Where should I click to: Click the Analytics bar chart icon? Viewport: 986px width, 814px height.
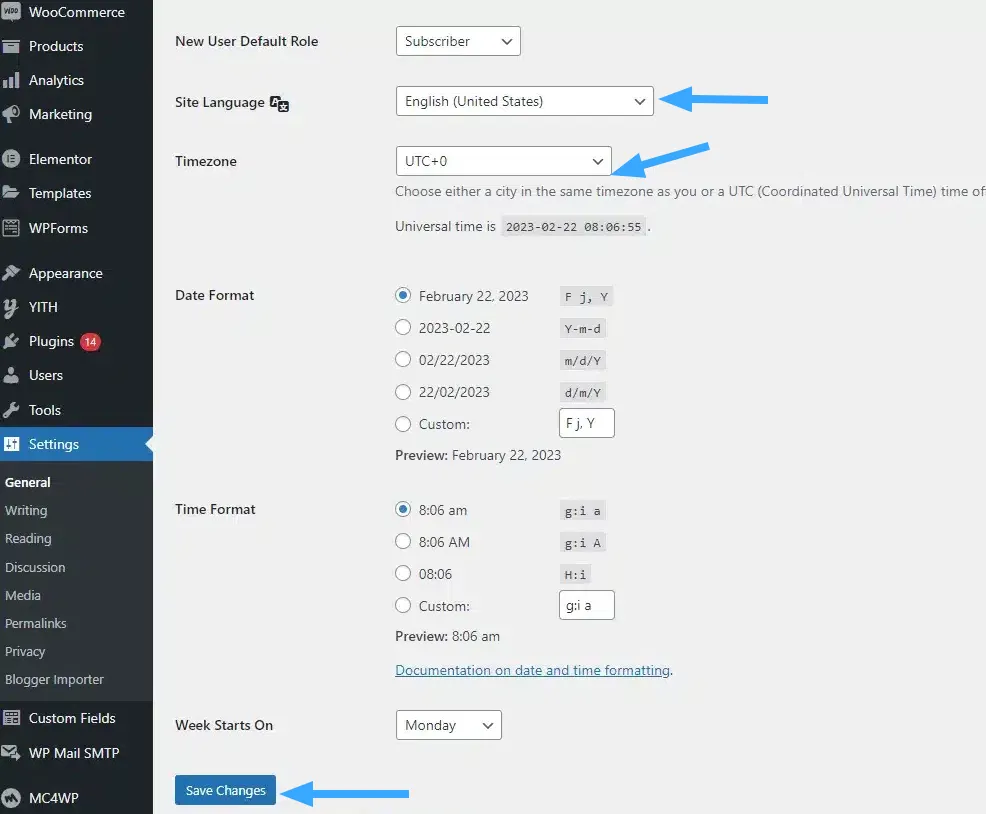pos(12,80)
